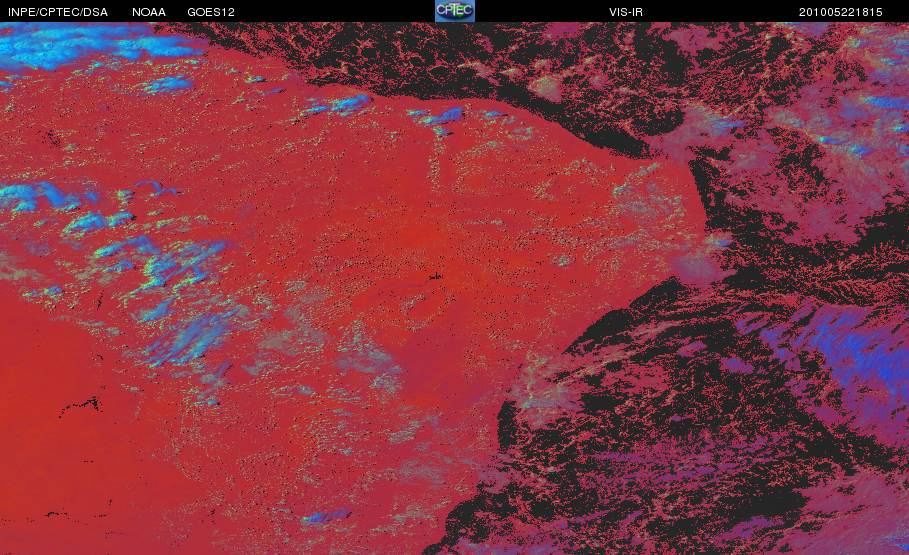Select the INPE/CPTEC/DSA header text
909x555 pixels.
coord(58,12)
